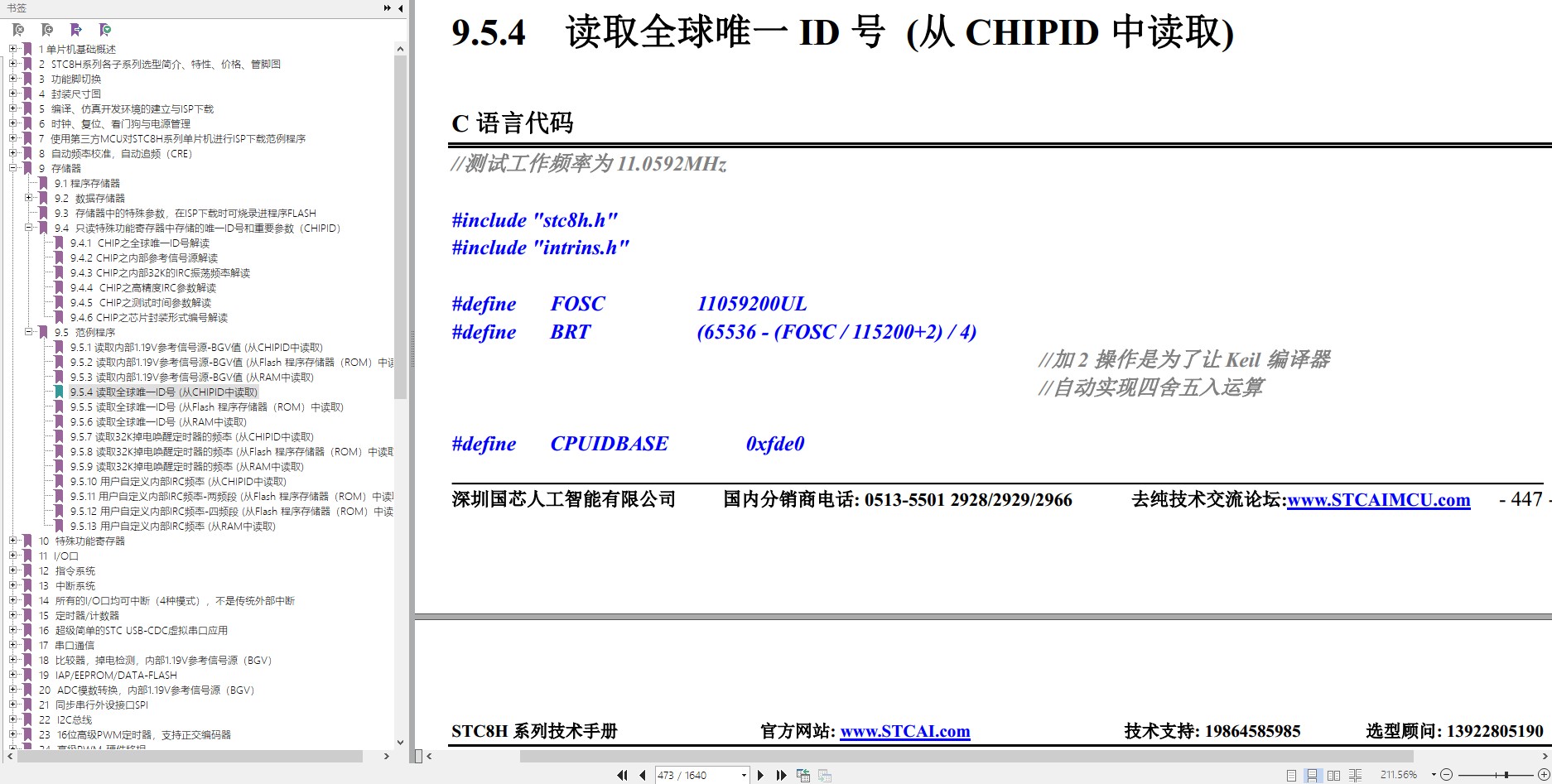Select bookmark '9.5.6 读取全球唯一ID号 (从RAM中读取)'
Viewport: 1552px width, 784px height.
pyautogui.click(x=158, y=421)
